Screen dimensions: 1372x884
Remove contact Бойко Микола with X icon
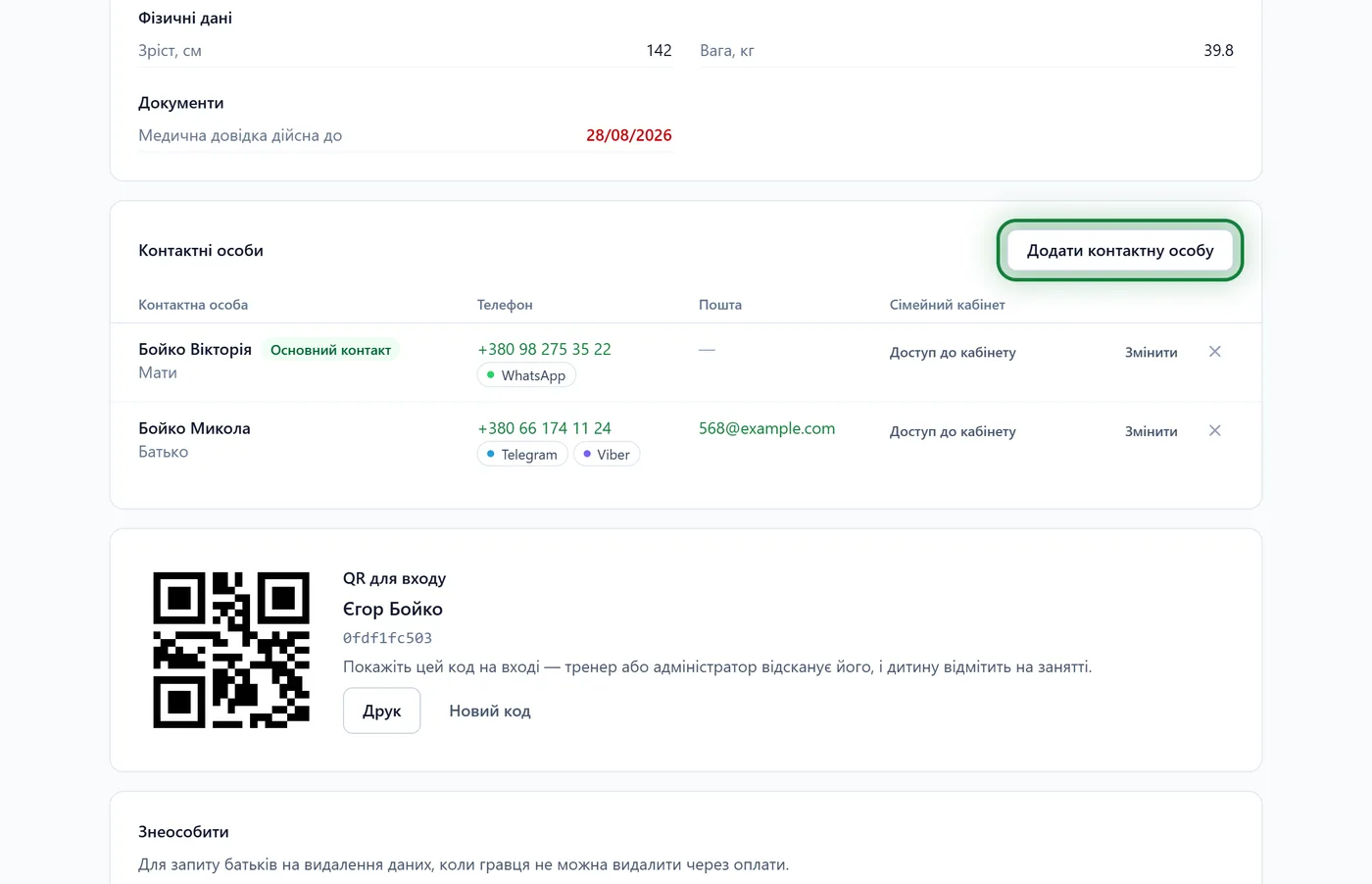(1214, 431)
